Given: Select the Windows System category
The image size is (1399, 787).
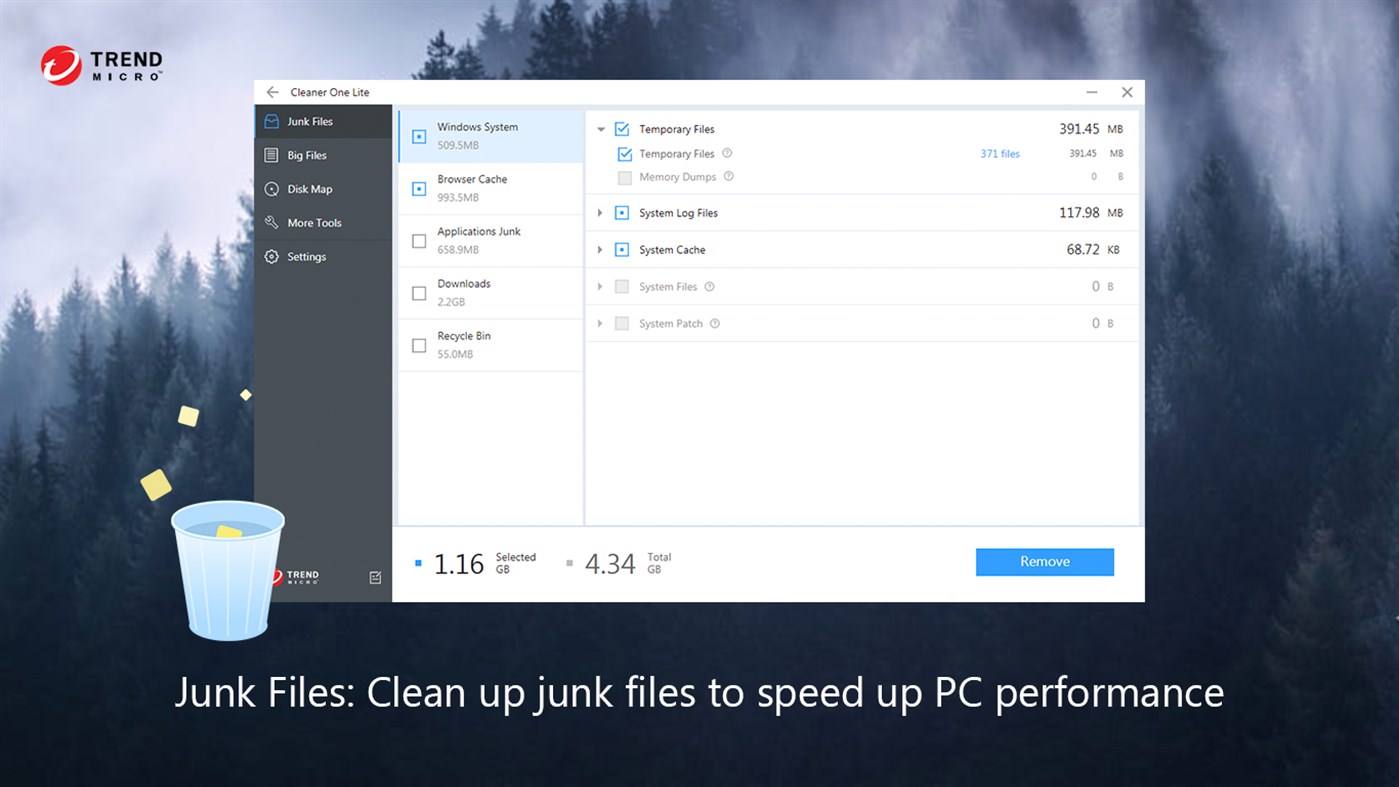Looking at the screenshot, I should coord(491,136).
